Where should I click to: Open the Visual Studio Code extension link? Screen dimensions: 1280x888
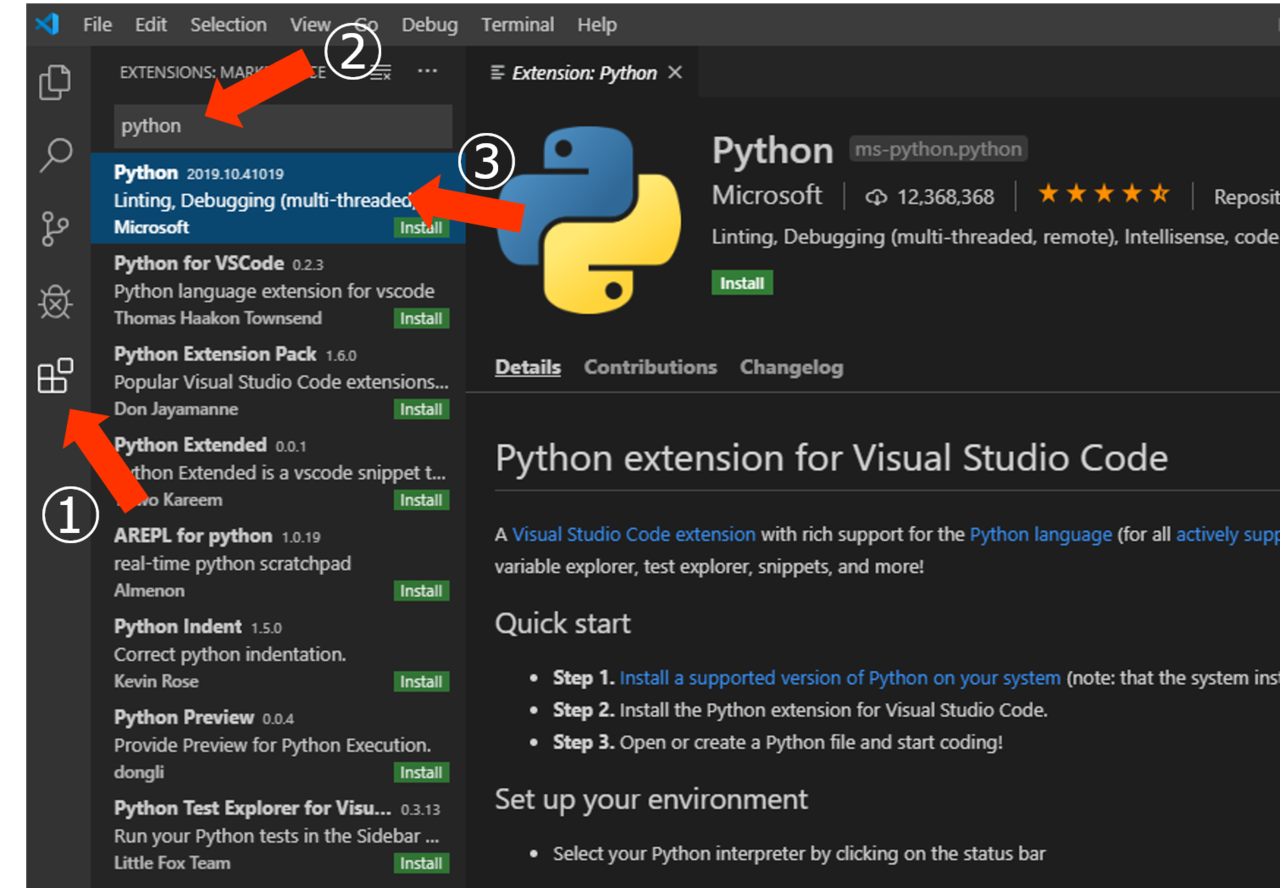634,535
